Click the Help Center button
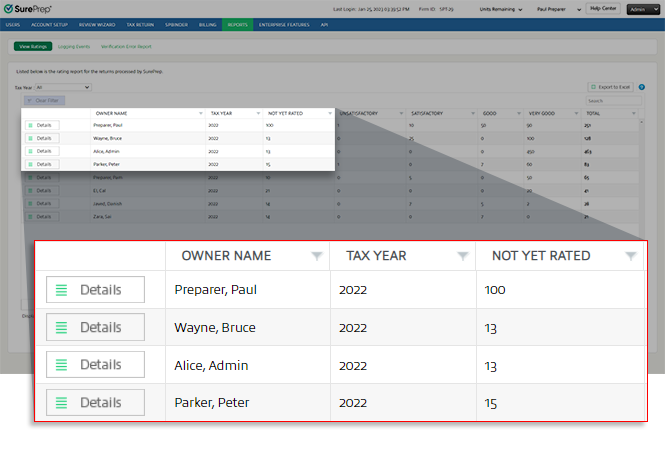This screenshot has width=665, height=452. point(602,8)
